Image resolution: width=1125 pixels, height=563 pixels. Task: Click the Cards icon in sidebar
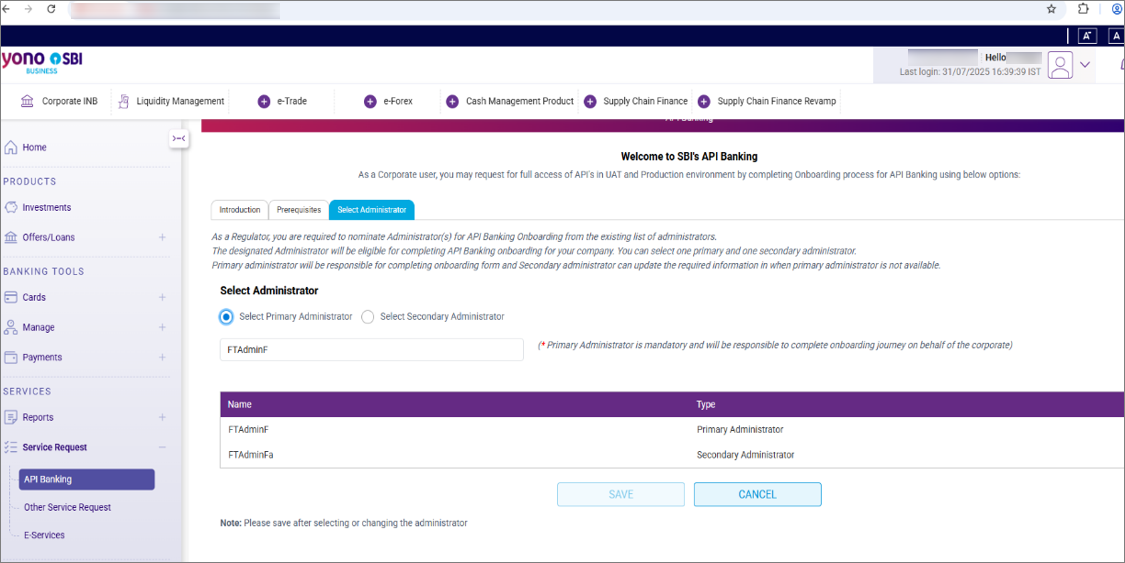[11, 297]
